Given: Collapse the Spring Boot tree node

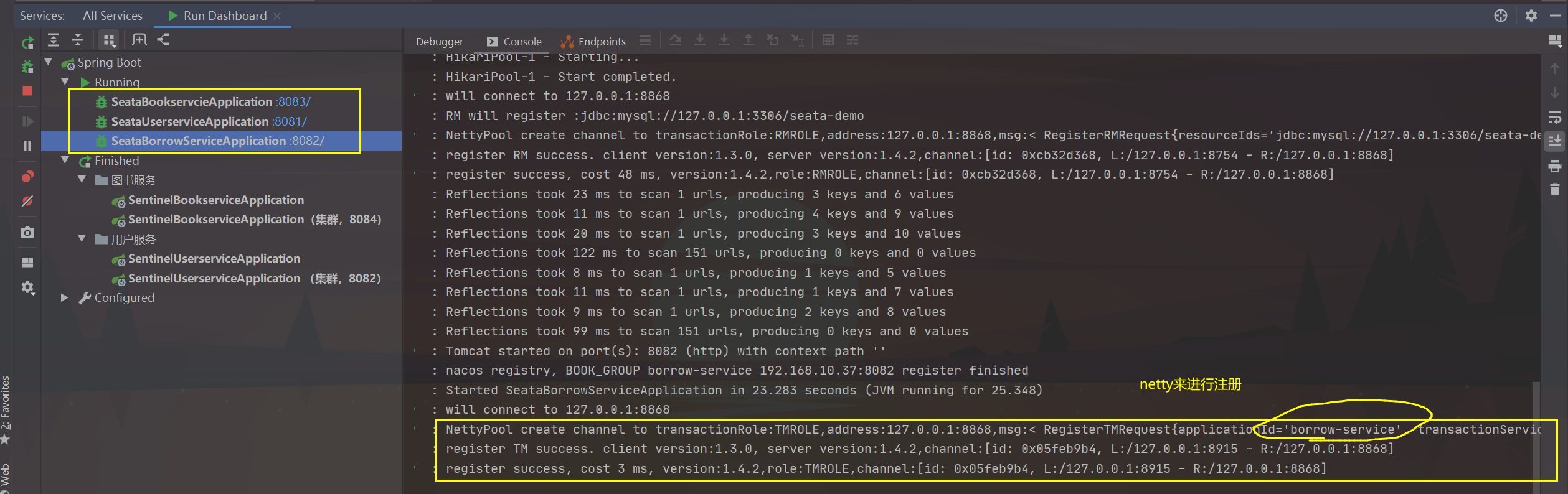Looking at the screenshot, I should click(49, 62).
